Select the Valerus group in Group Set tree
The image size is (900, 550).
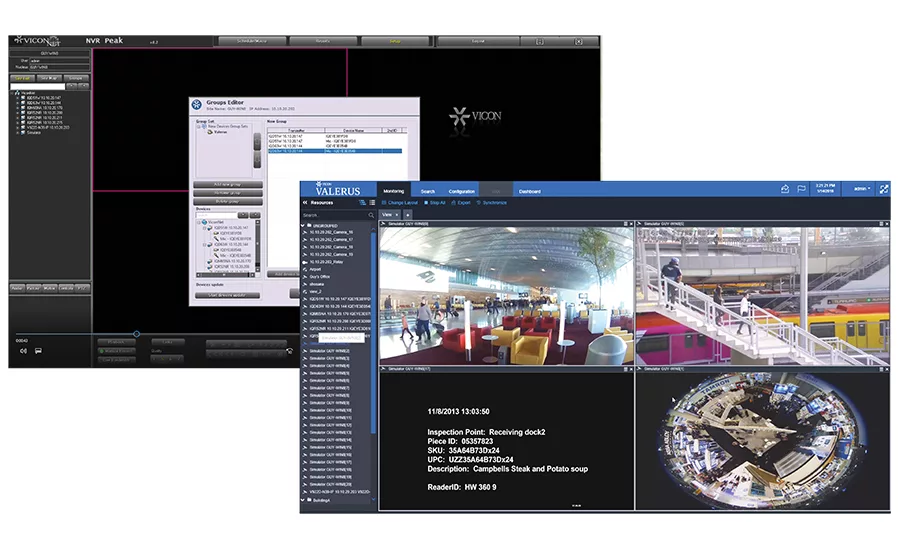(220, 132)
